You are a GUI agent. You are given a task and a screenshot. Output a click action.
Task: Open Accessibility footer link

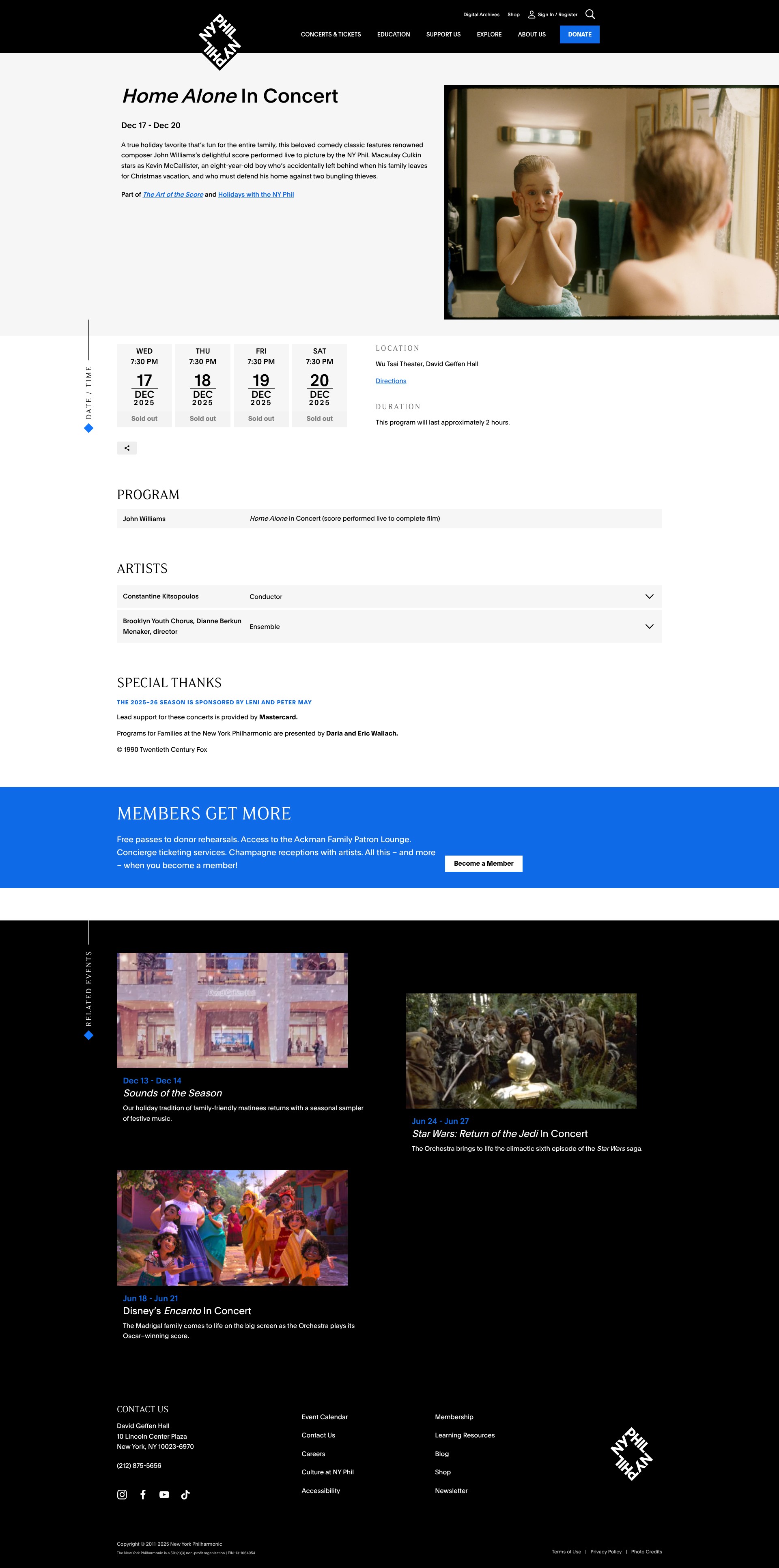coord(321,1491)
